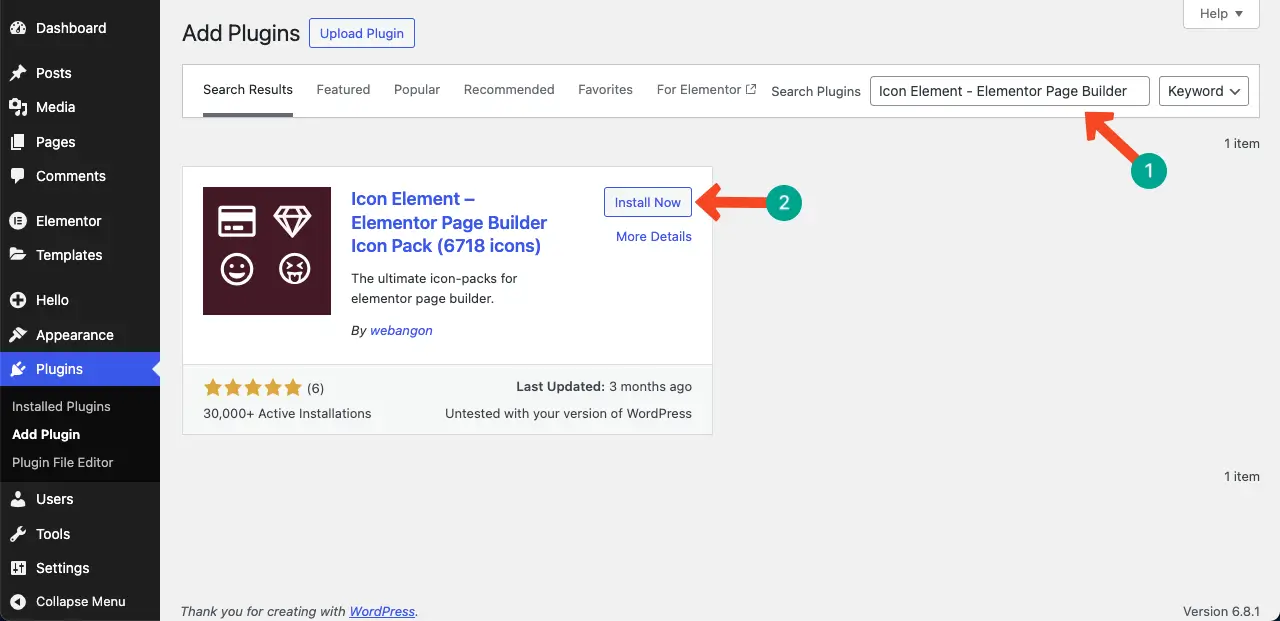Click the For Elementor external link icon

coord(751,89)
